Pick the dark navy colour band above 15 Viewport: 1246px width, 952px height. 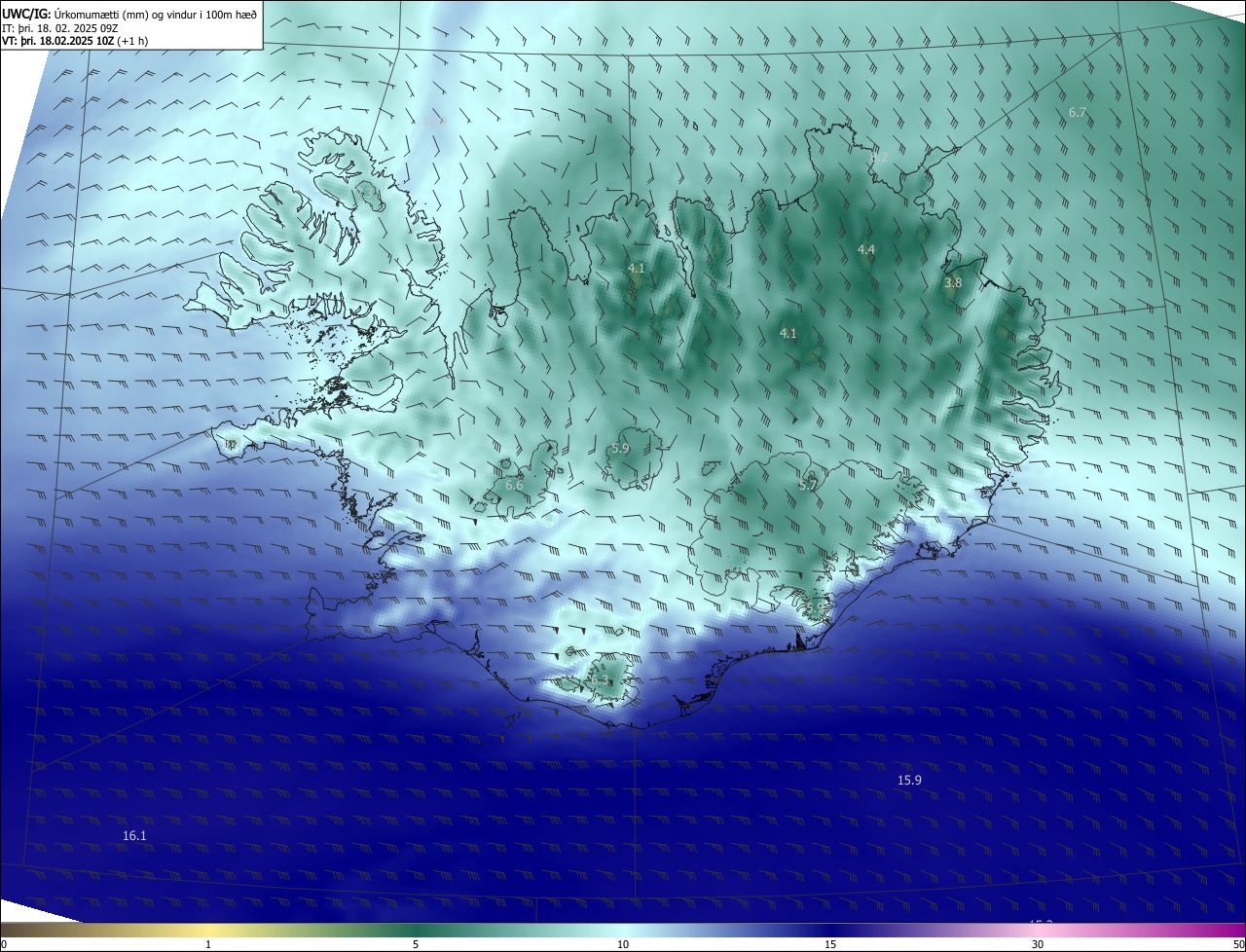tap(830, 930)
